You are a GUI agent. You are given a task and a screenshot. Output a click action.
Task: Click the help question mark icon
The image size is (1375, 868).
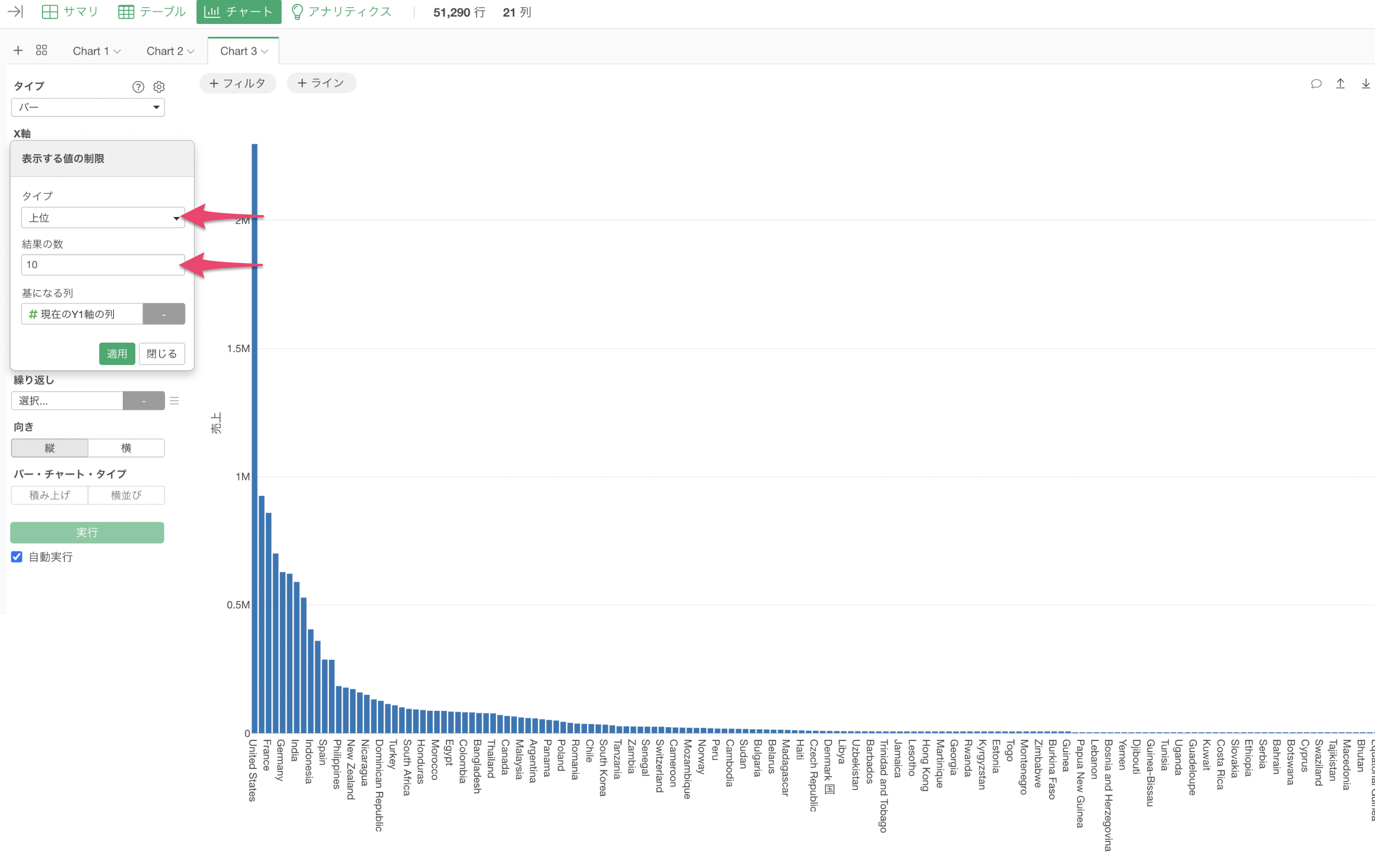point(138,87)
